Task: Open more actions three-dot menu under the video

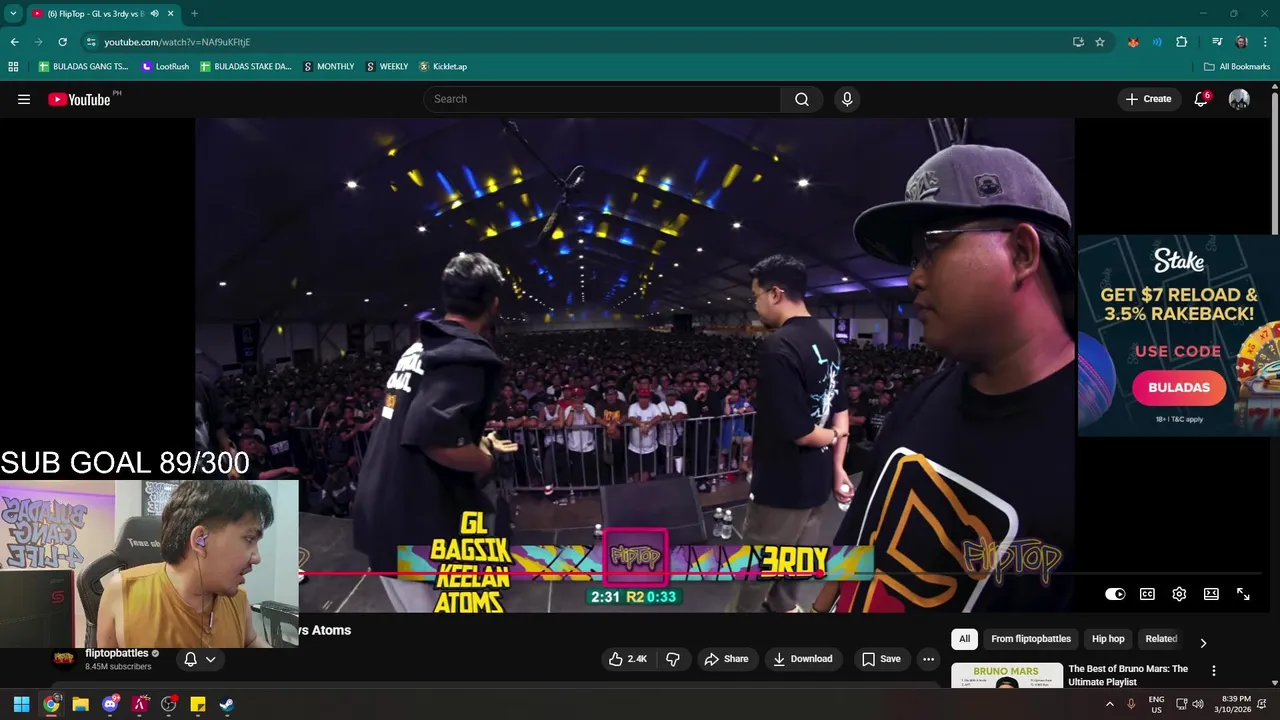Action: tap(928, 659)
